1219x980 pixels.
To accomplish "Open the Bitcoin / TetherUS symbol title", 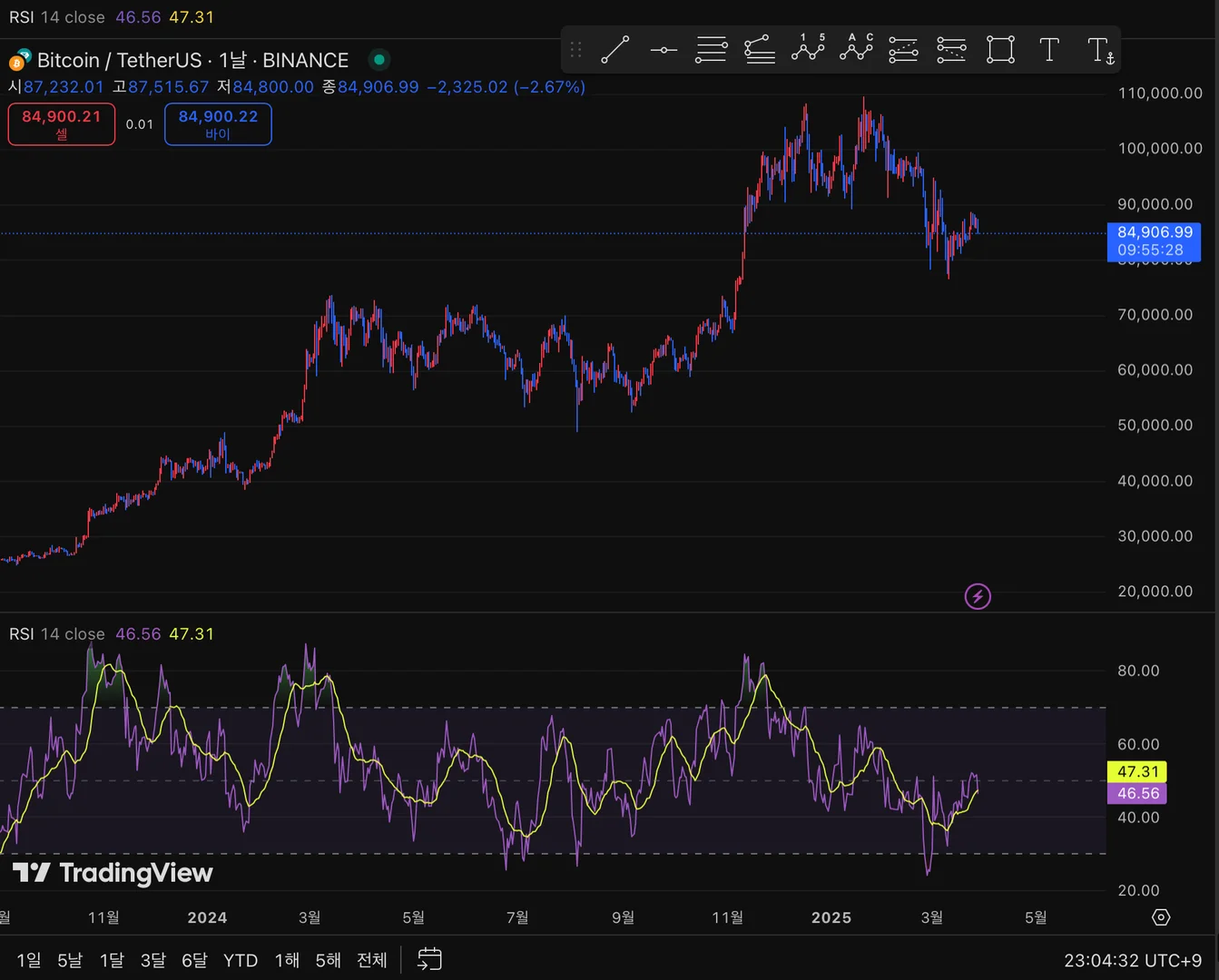I will (119, 60).
